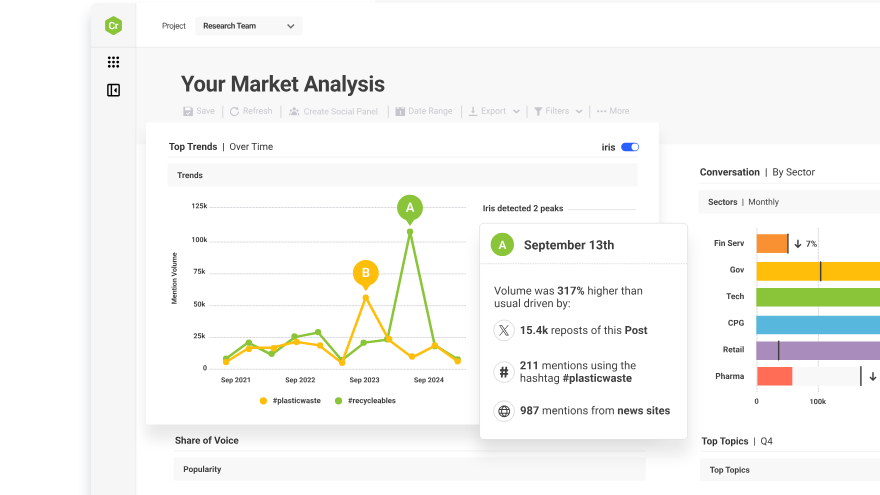Select the Top Trends tab
Screen dimensions: 880x495
coord(192,146)
